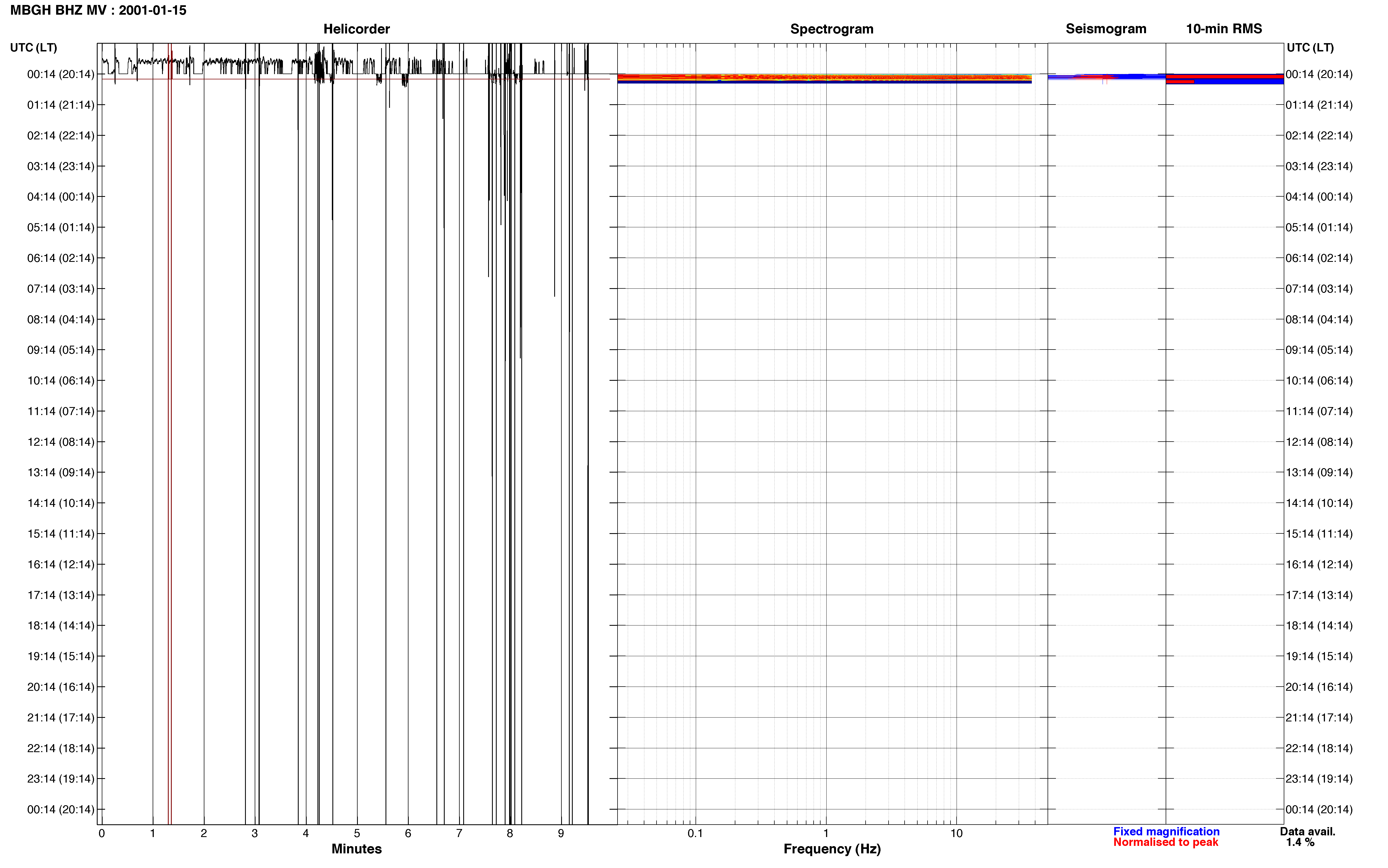This screenshot has height=868, width=1388.
Task: Select the Helicorder panel heading
Action: (x=356, y=29)
